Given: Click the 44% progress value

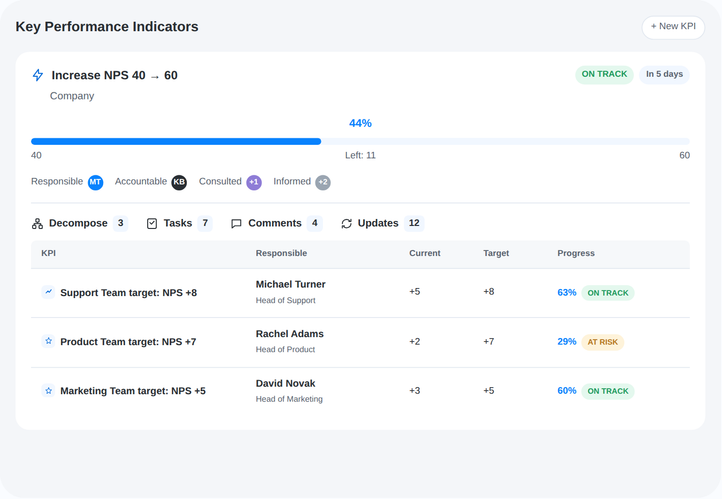Looking at the screenshot, I should 360,123.
